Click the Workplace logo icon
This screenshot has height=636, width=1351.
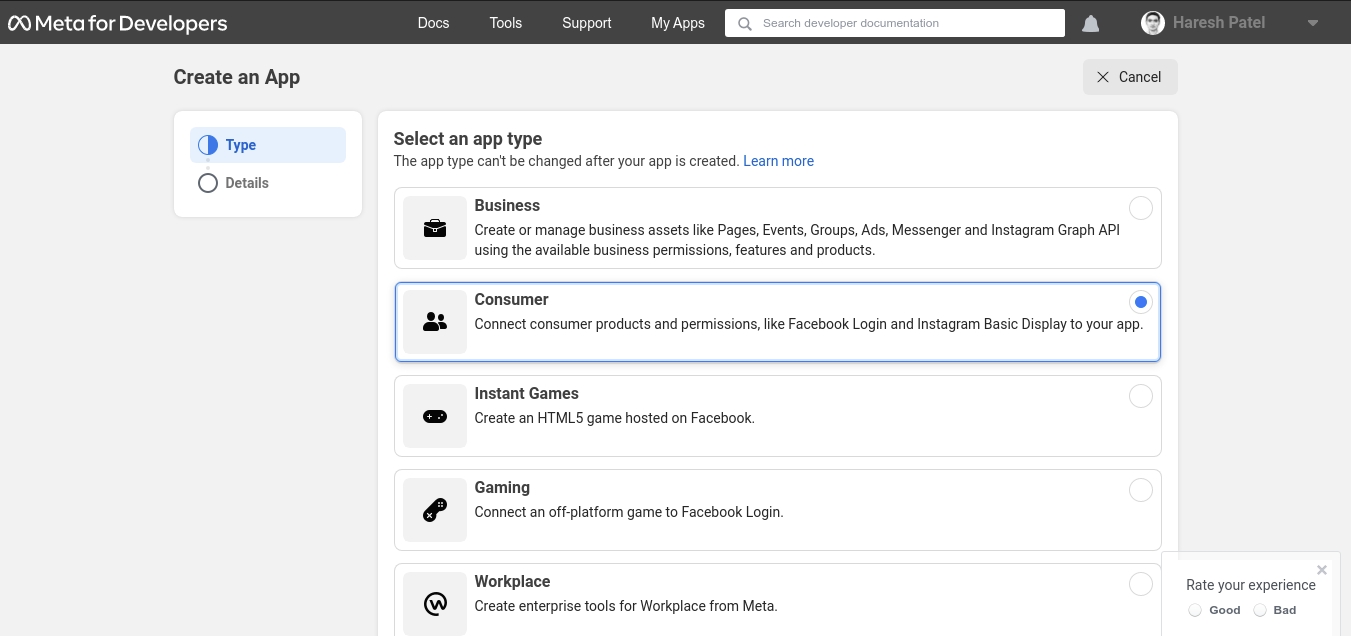pyautogui.click(x=435, y=603)
